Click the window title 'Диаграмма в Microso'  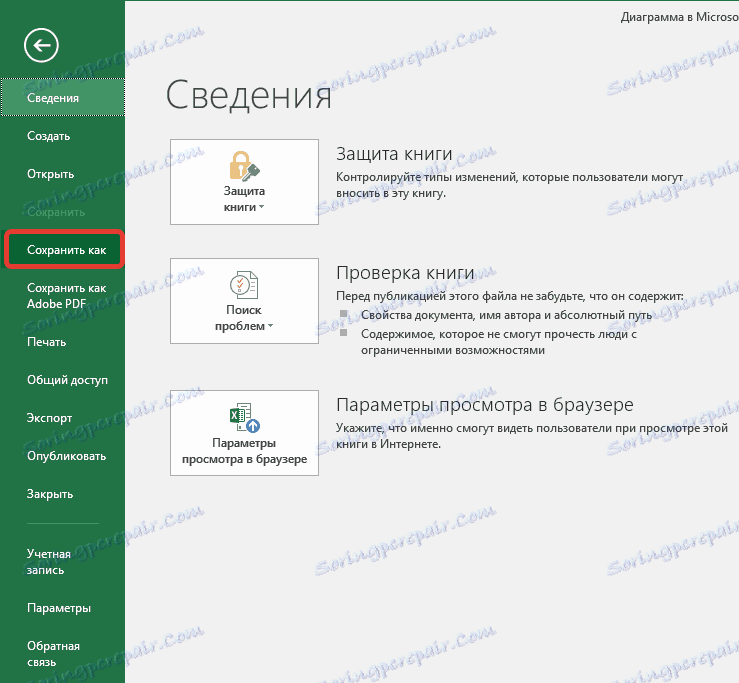680,17
